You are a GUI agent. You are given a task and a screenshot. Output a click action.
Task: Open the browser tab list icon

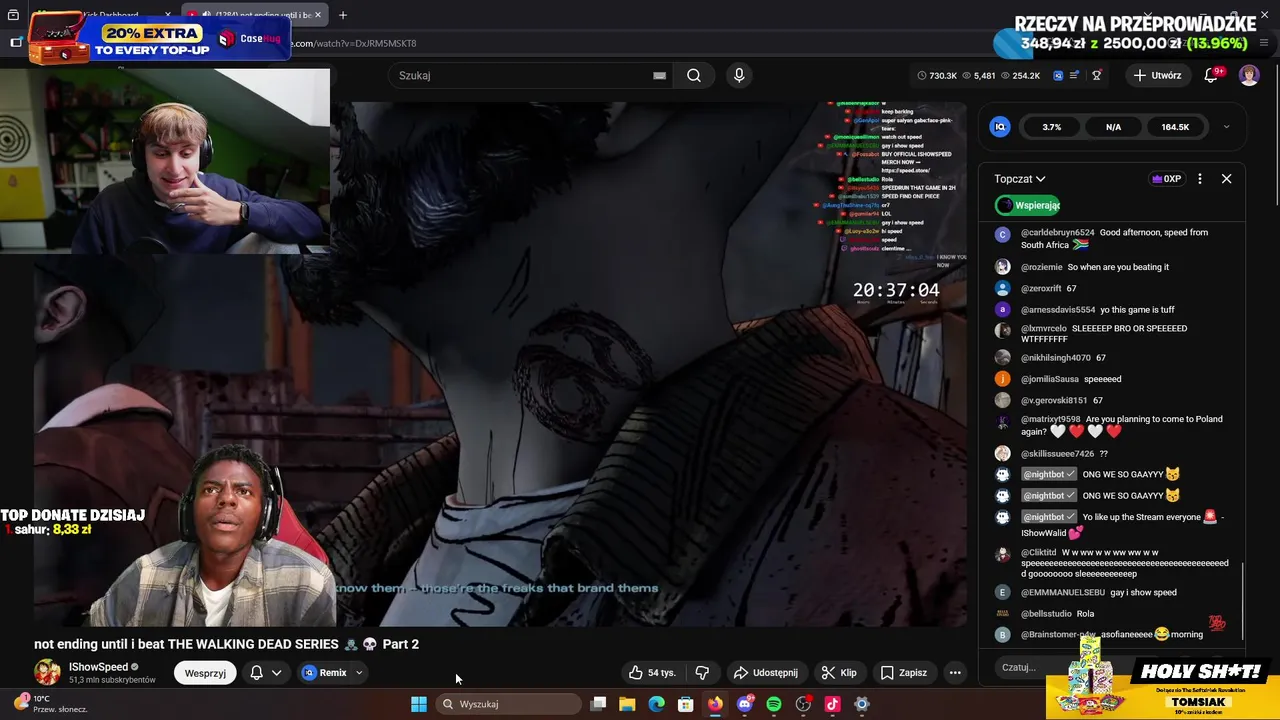[13, 15]
